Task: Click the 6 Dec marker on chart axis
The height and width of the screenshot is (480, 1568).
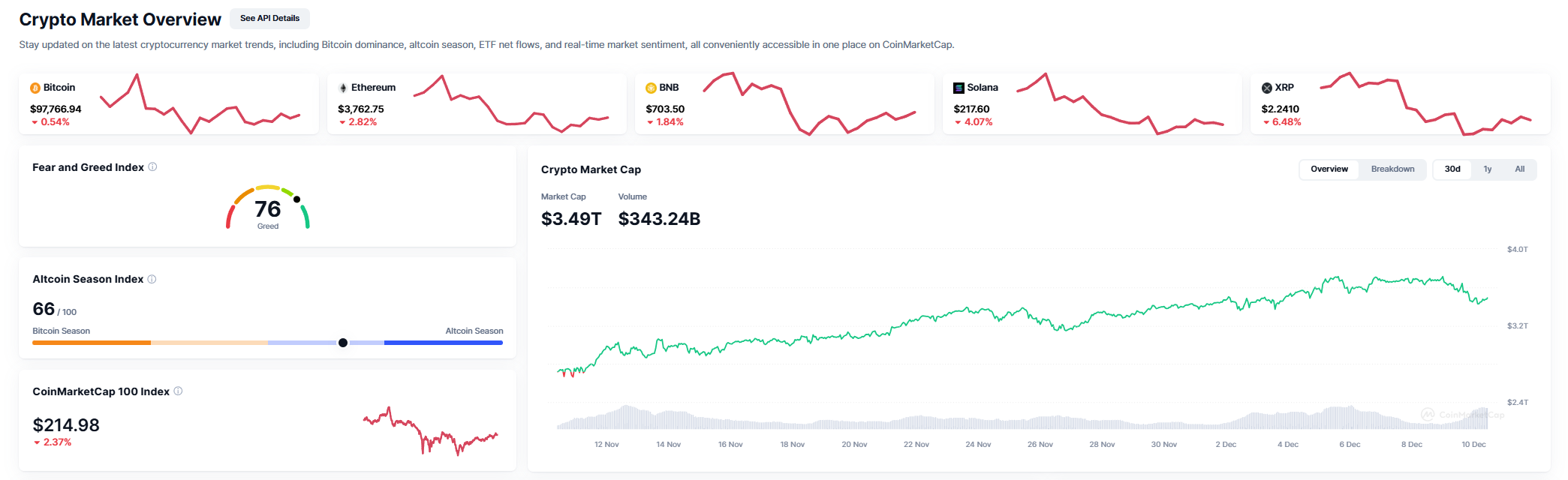Action: pyautogui.click(x=1350, y=445)
